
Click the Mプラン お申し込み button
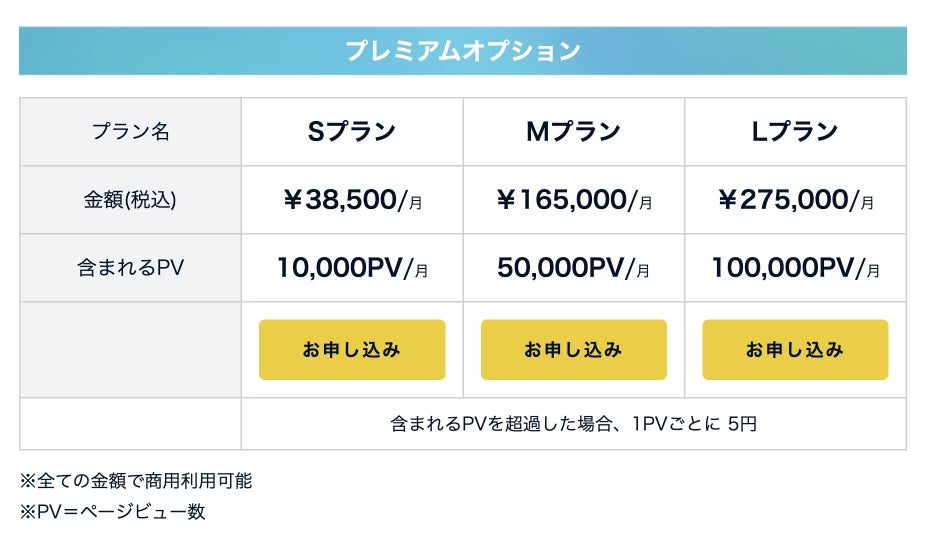coord(573,350)
